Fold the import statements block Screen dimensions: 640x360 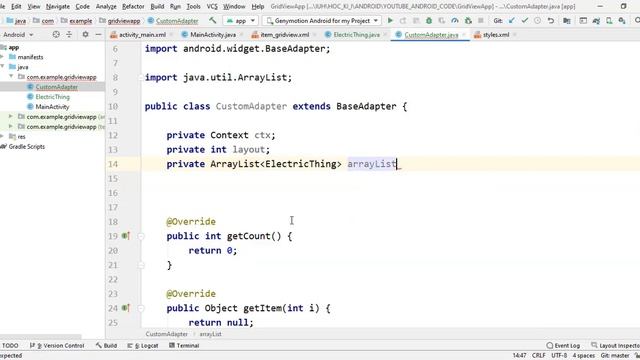[x=141, y=78]
